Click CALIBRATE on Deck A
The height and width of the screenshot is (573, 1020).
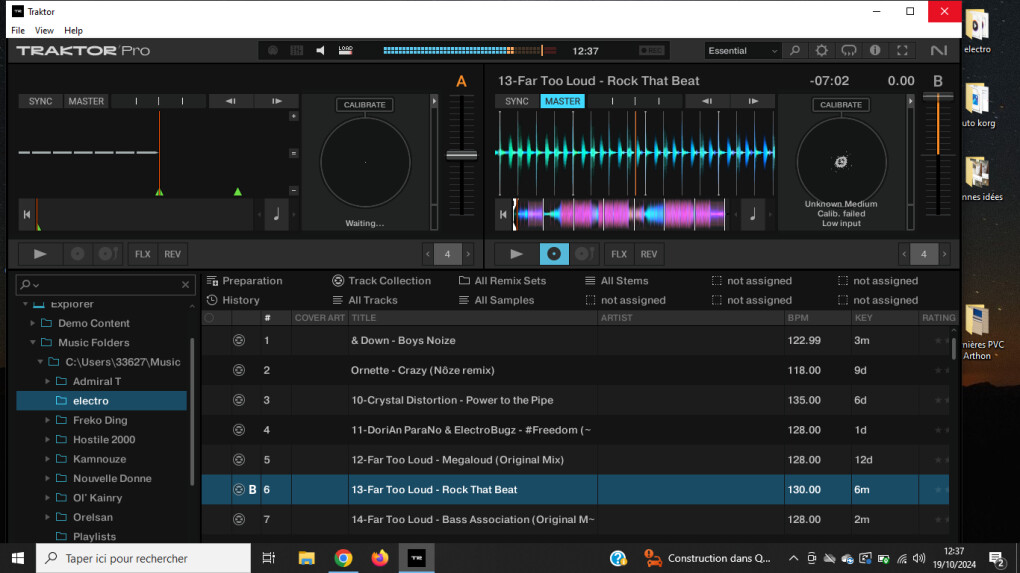(x=365, y=105)
